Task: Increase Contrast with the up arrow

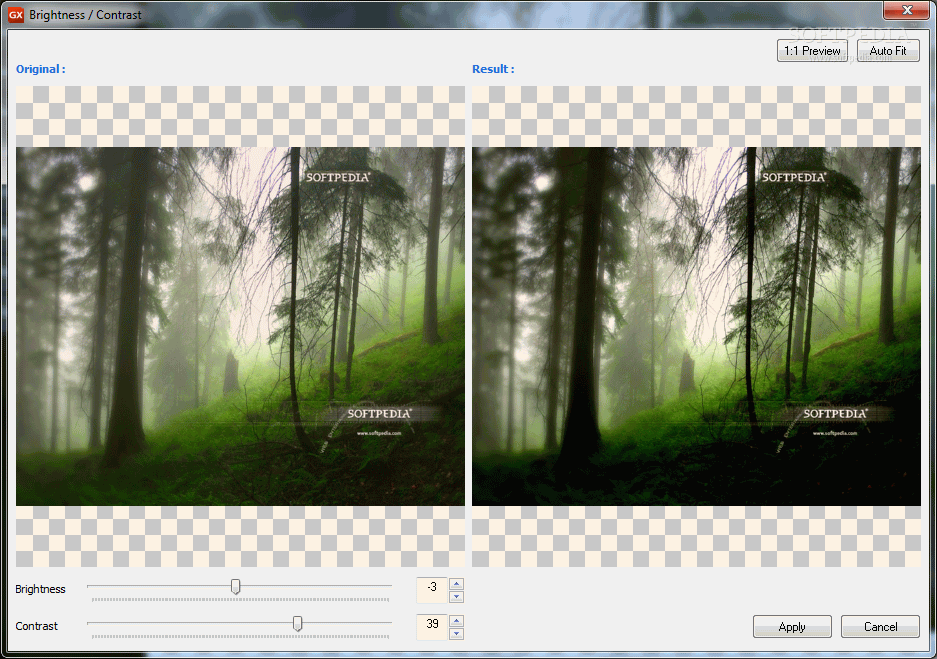Action: (x=457, y=621)
